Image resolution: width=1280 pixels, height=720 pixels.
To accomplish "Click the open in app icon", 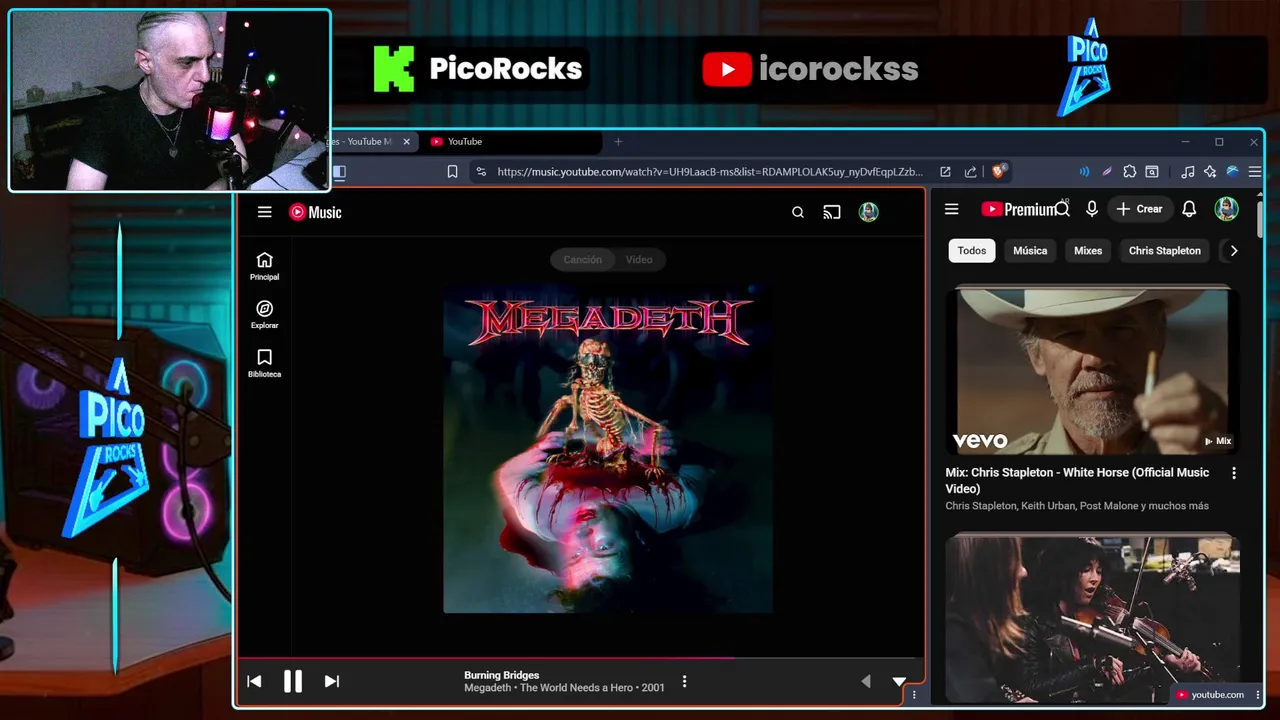I will coord(945,172).
